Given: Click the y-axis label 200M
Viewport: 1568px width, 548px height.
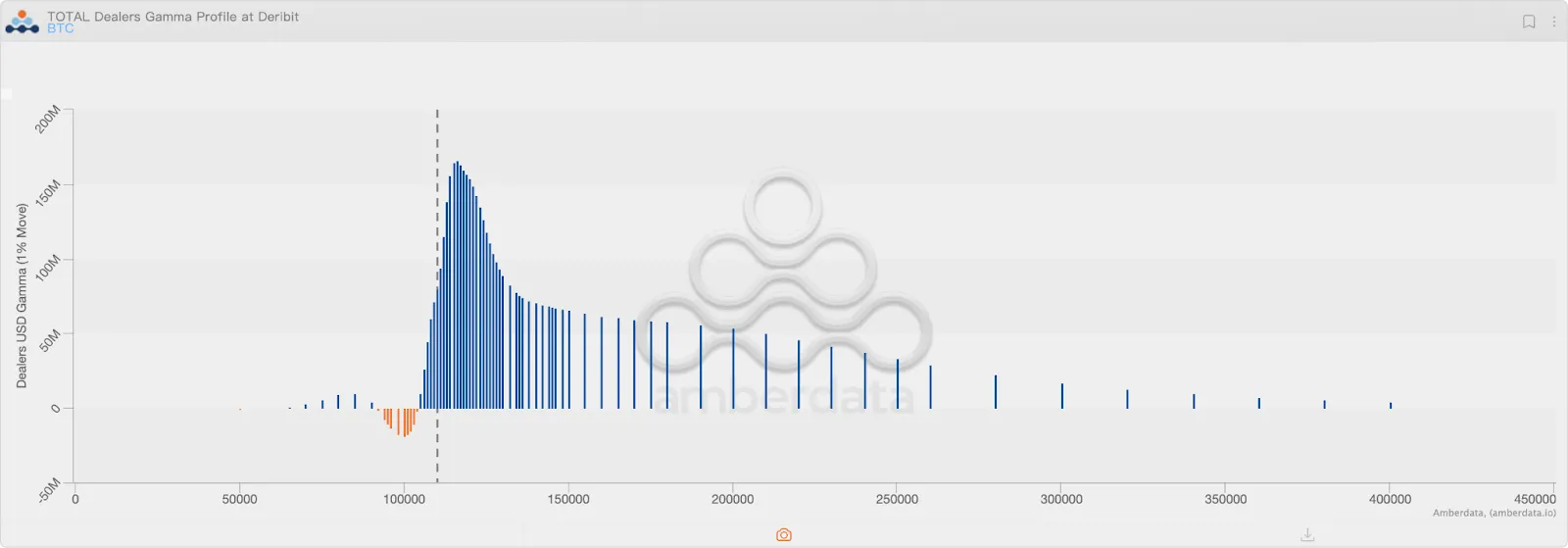Looking at the screenshot, I should click(48, 119).
